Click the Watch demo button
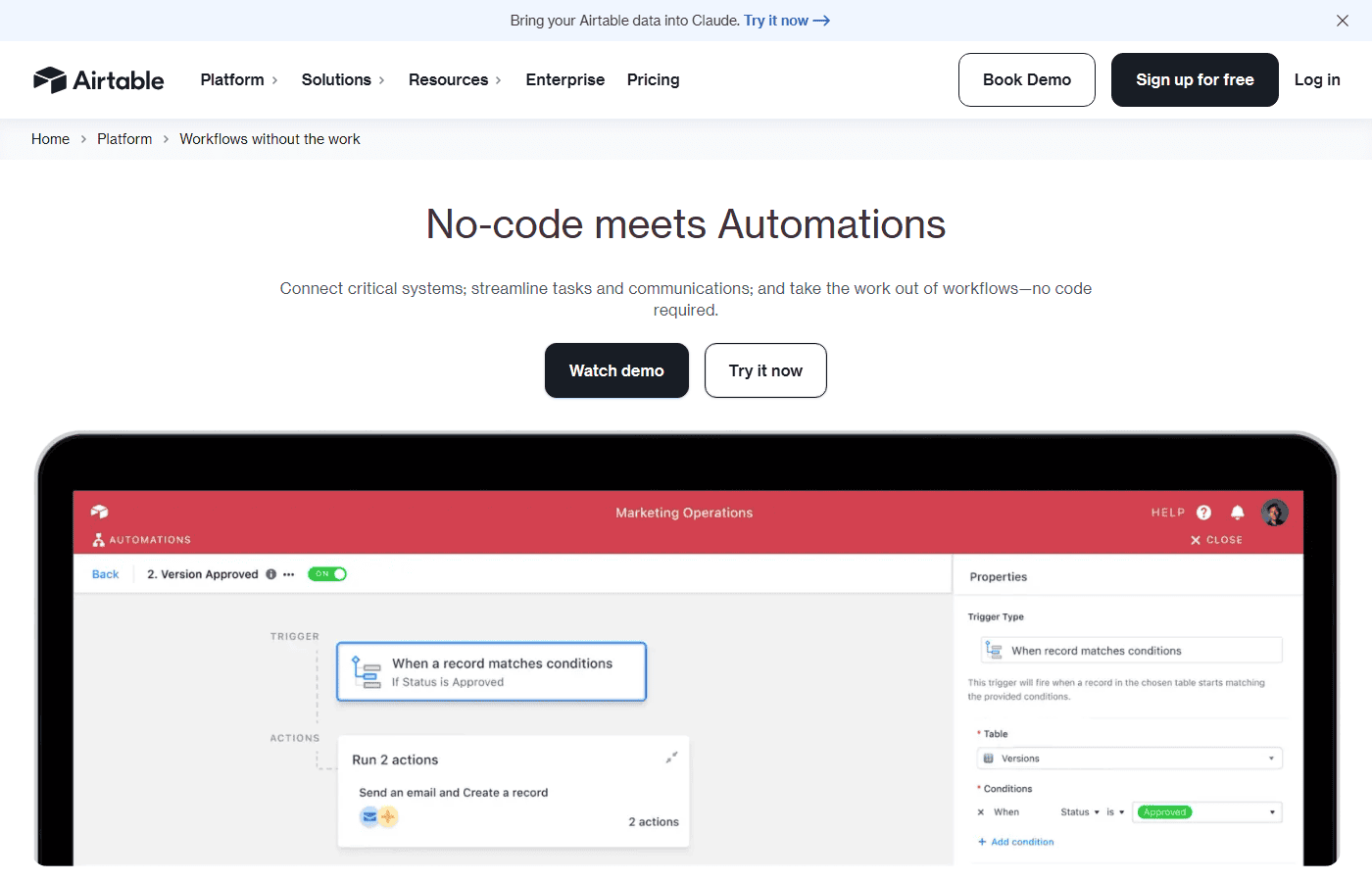1372x882 pixels. (x=616, y=370)
